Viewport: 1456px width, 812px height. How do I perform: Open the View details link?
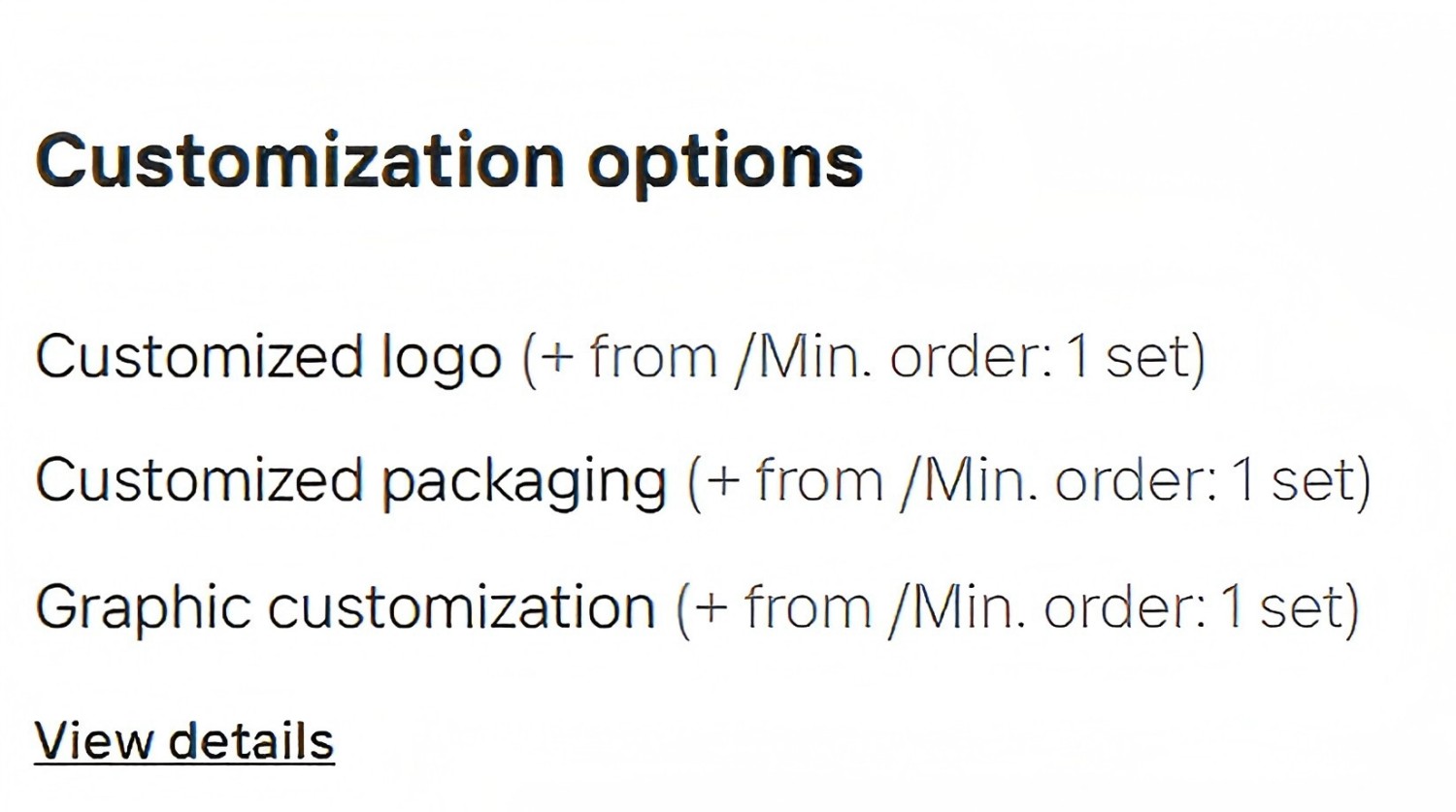184,742
